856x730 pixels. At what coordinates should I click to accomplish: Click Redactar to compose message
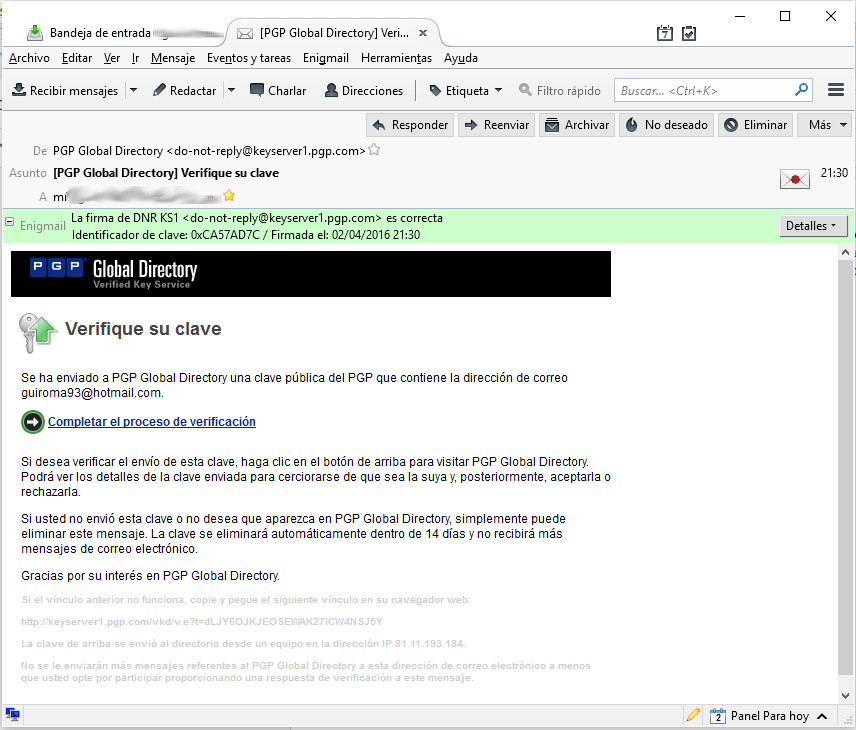pos(185,91)
